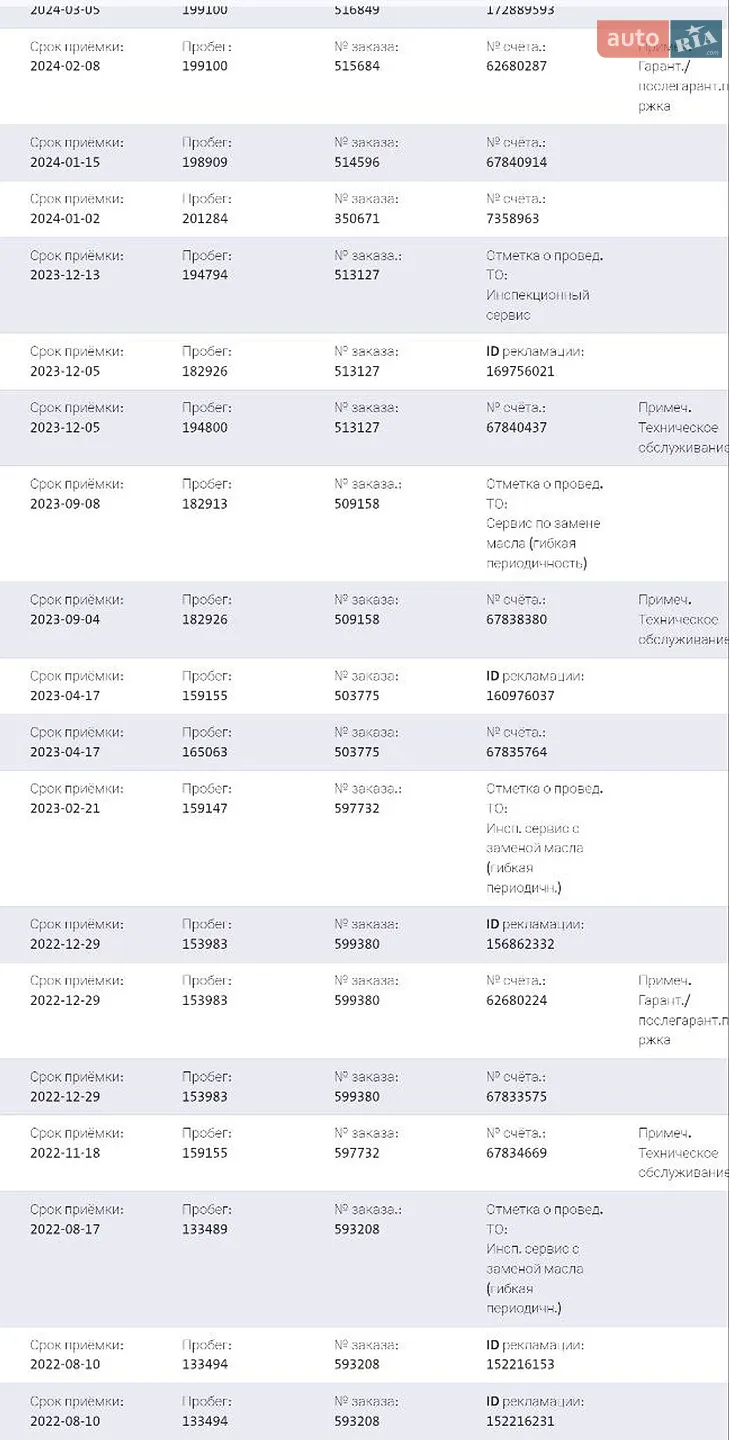
Task: Select order number 509158 dated 2023-09-04
Action: 357,619
